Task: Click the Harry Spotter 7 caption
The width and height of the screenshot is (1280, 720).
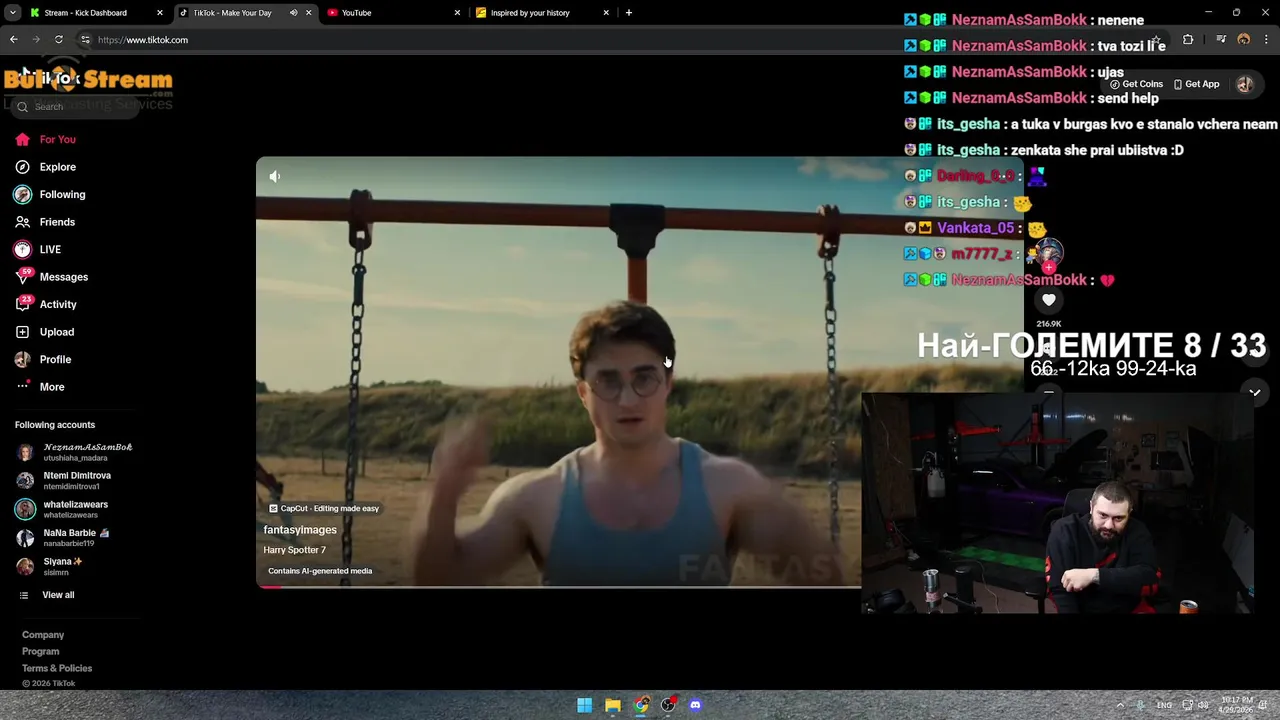Action: click(294, 550)
